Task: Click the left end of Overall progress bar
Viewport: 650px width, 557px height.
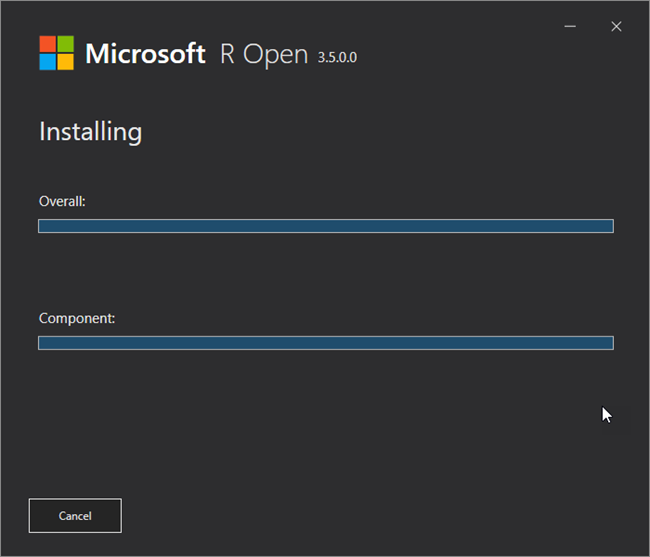Action: 44,226
